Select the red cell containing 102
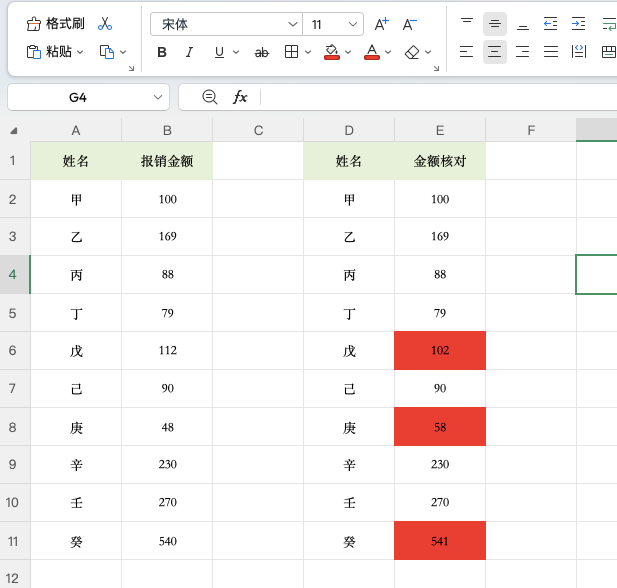This screenshot has height=588, width=617. pos(440,350)
